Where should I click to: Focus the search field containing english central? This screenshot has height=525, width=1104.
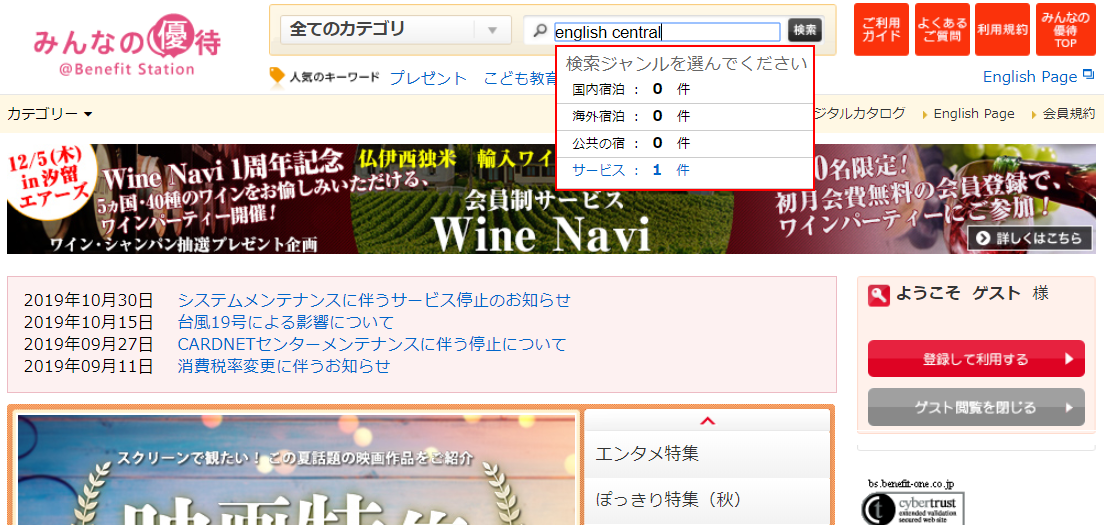[667, 32]
